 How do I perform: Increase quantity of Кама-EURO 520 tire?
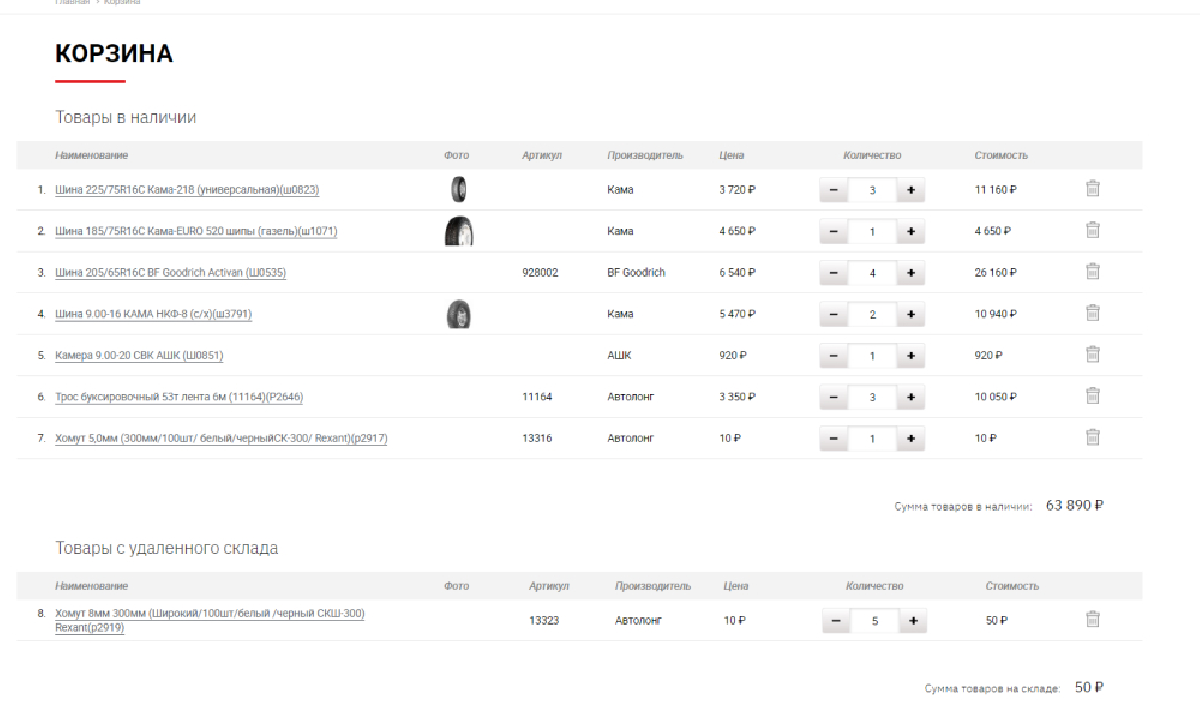click(x=910, y=231)
